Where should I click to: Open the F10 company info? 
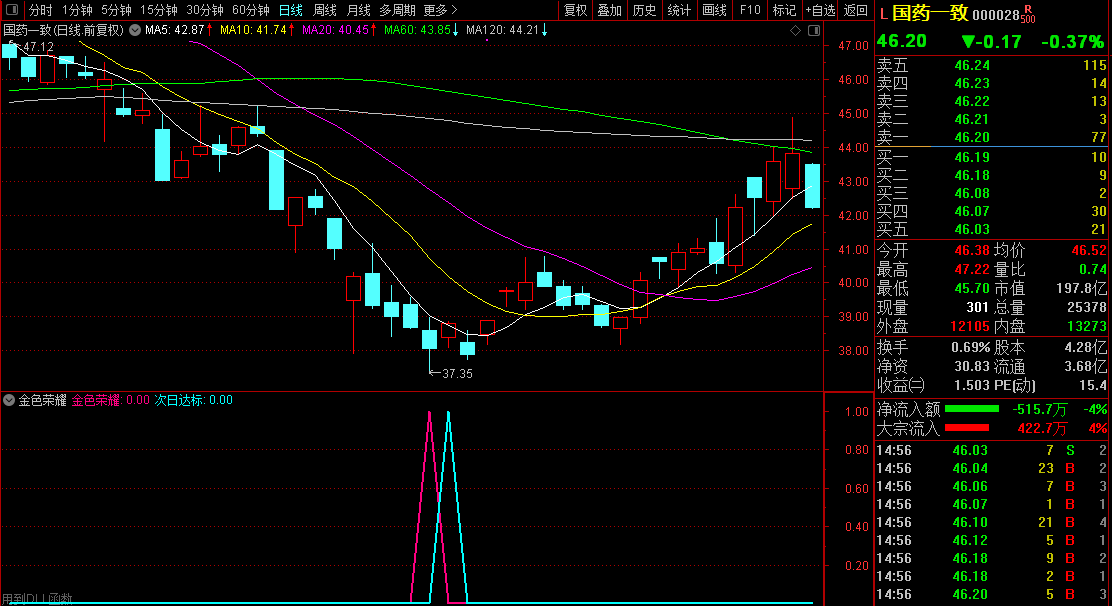749,10
